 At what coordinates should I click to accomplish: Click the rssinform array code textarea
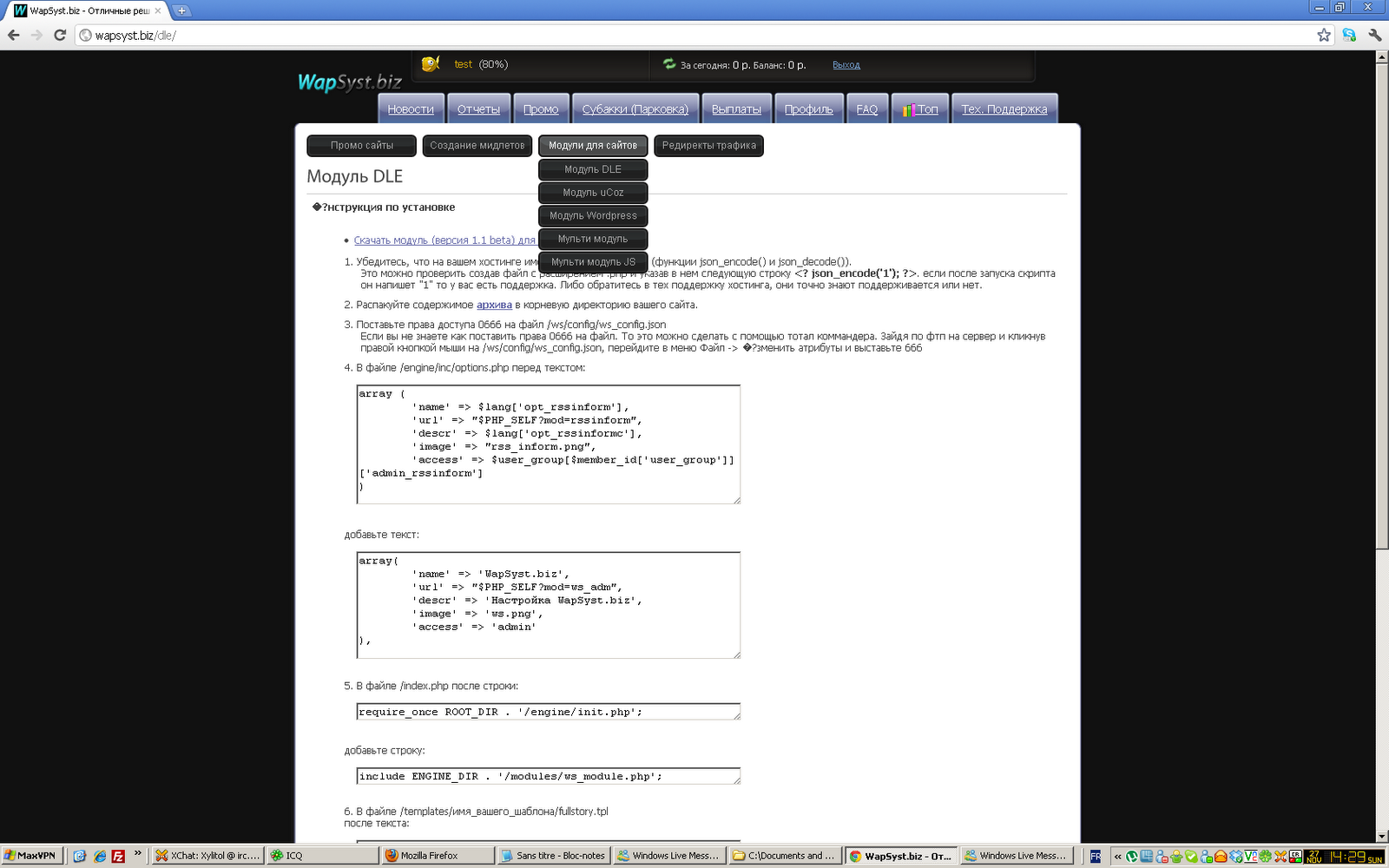tap(549, 444)
